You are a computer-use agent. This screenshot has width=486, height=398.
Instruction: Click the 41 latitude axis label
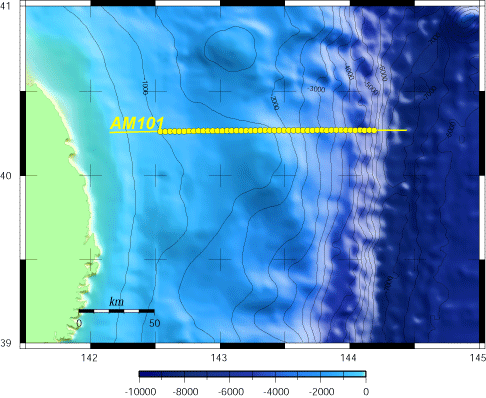click(5, 6)
